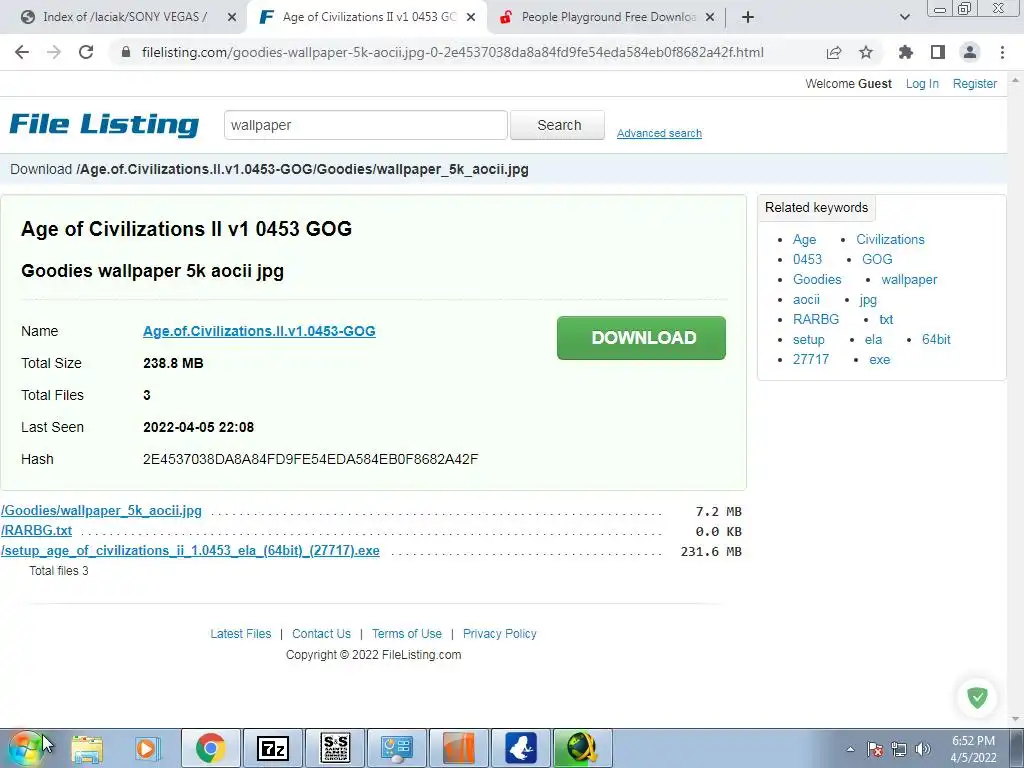Screen dimensions: 1024x768
Task: Expand the tab search dropdown arrow
Action: (x=904, y=17)
